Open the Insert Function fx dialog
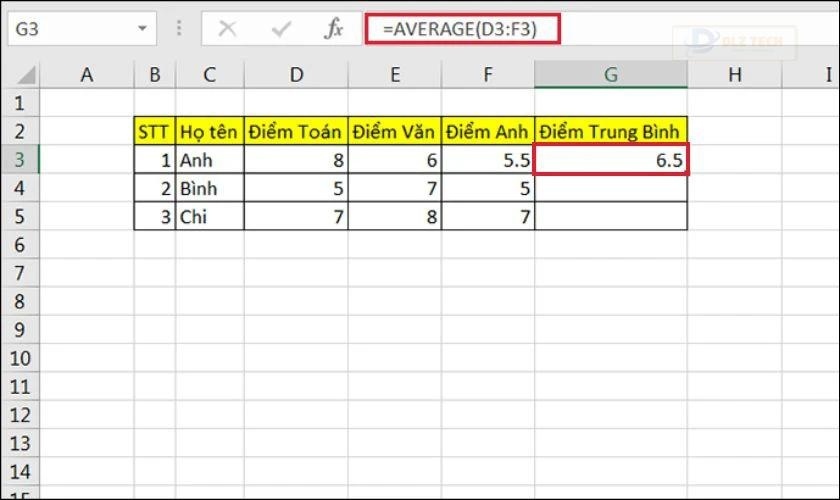840x500 pixels. 333,29
